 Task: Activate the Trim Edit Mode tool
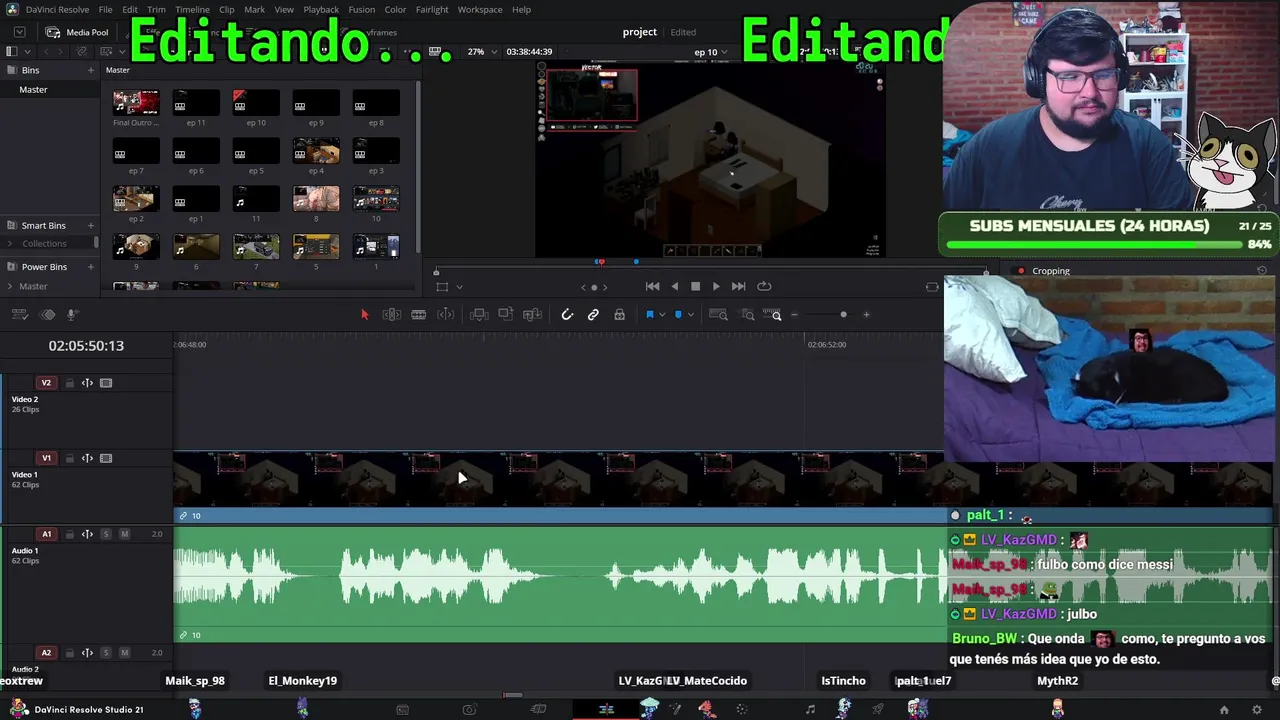click(x=392, y=315)
